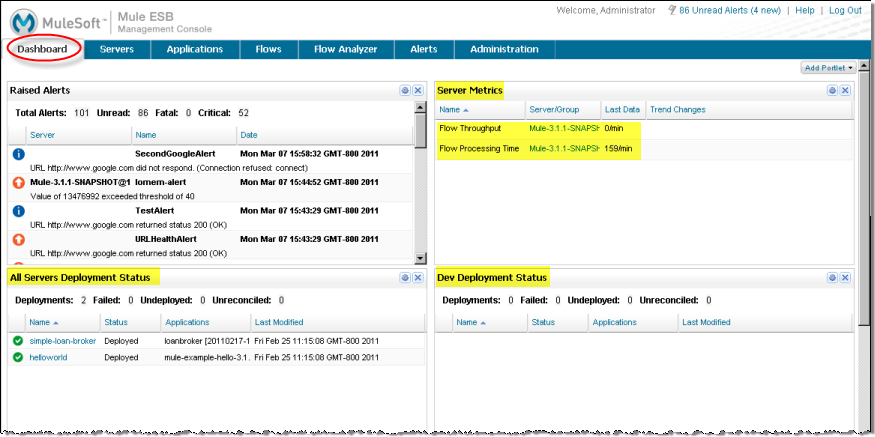Click the info icon beside SecondGoogleAlert
875x437 pixels.
point(18,154)
